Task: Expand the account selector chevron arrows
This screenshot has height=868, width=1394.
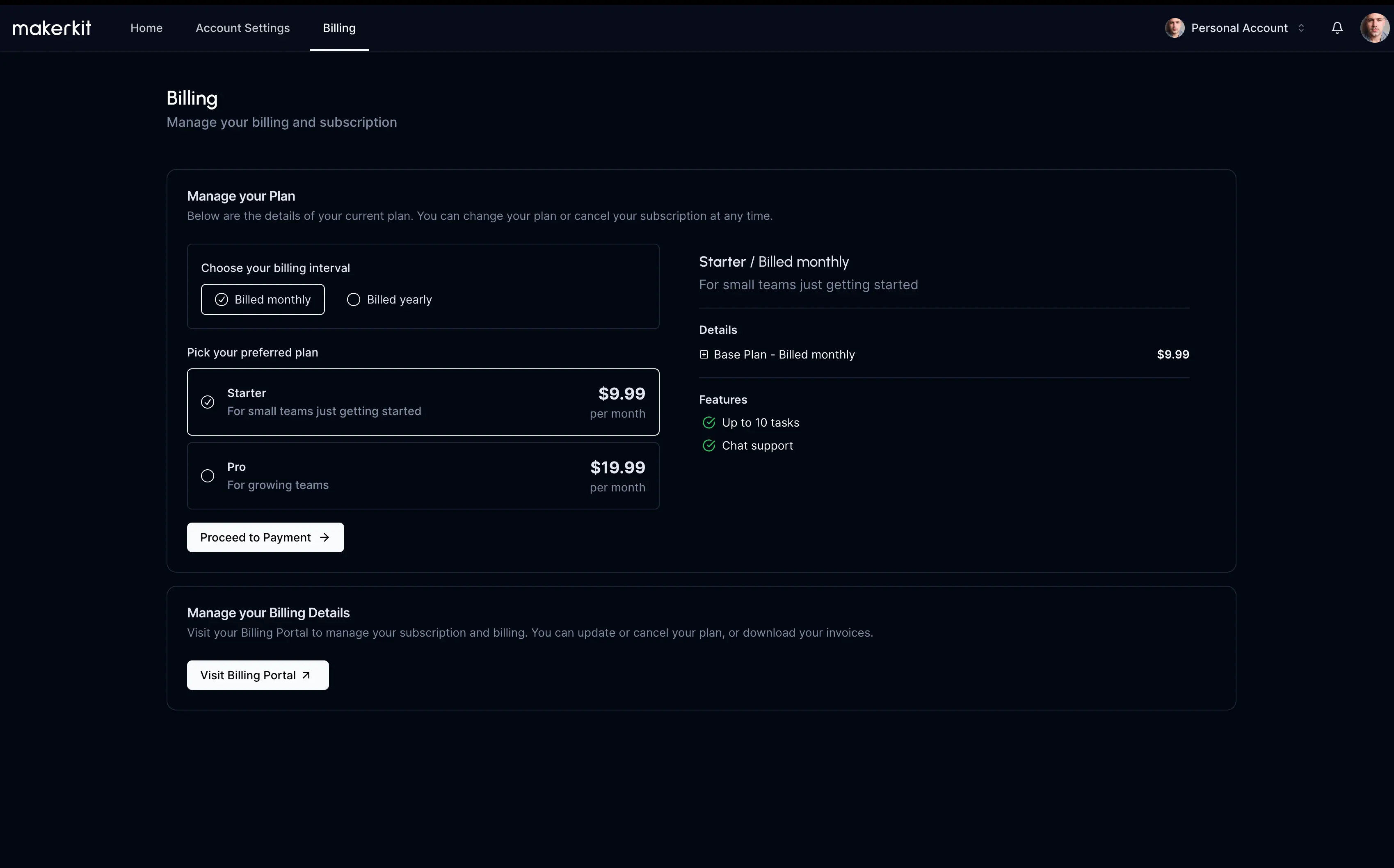Action: pos(1301,27)
